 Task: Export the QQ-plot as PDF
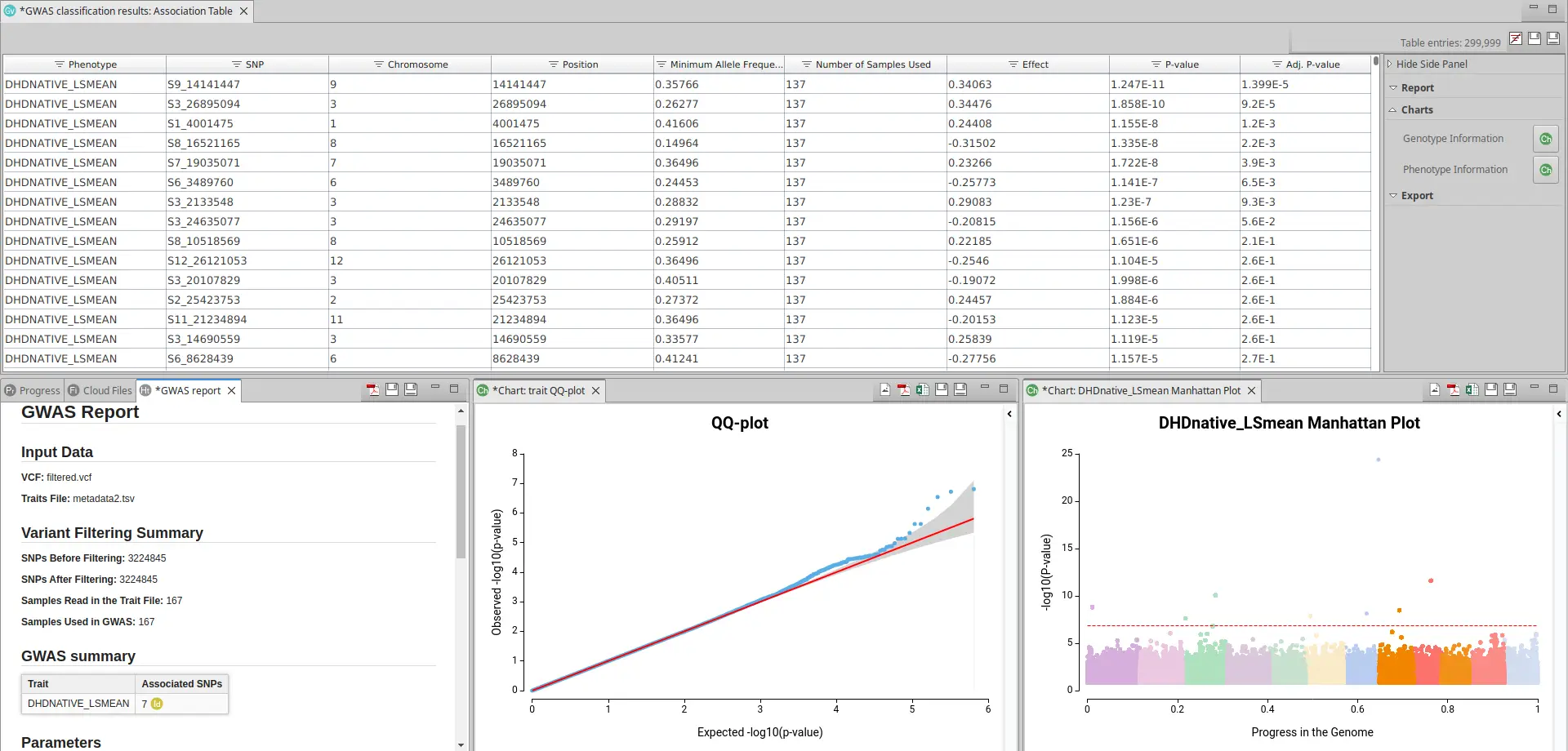coord(904,390)
